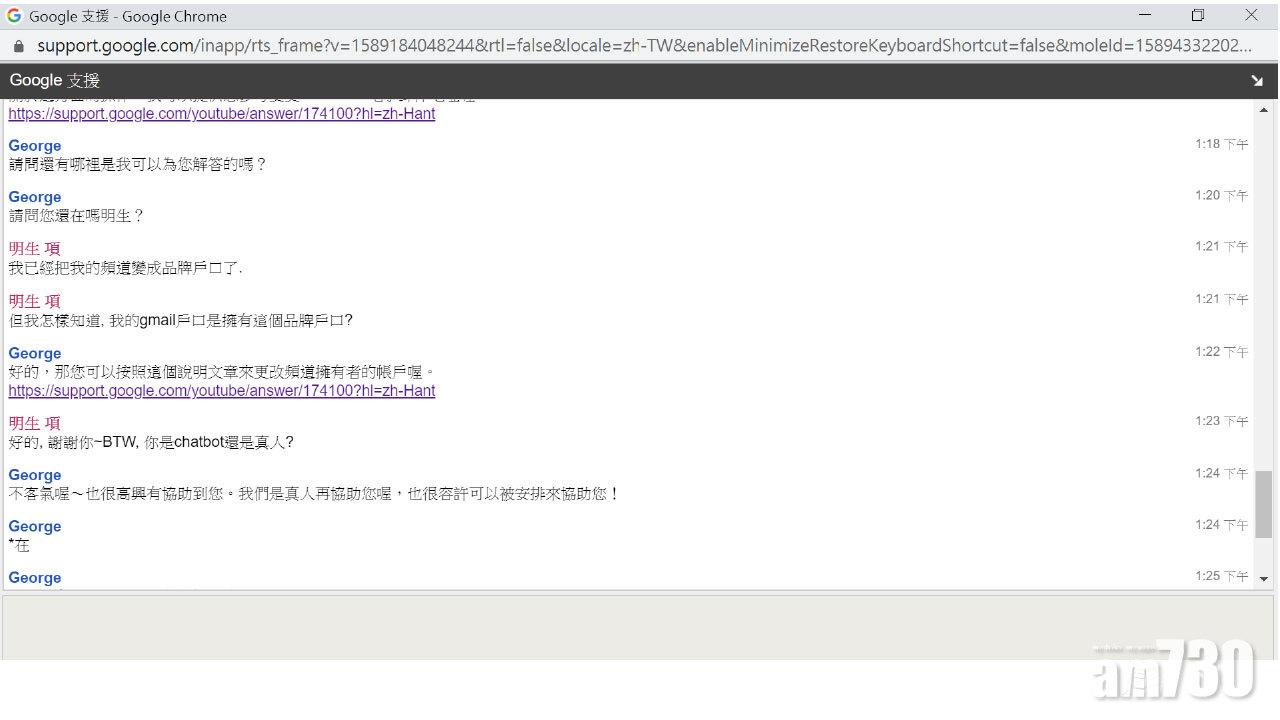Click the padlock icon beside the URL
The image size is (1280, 720).
point(17,46)
